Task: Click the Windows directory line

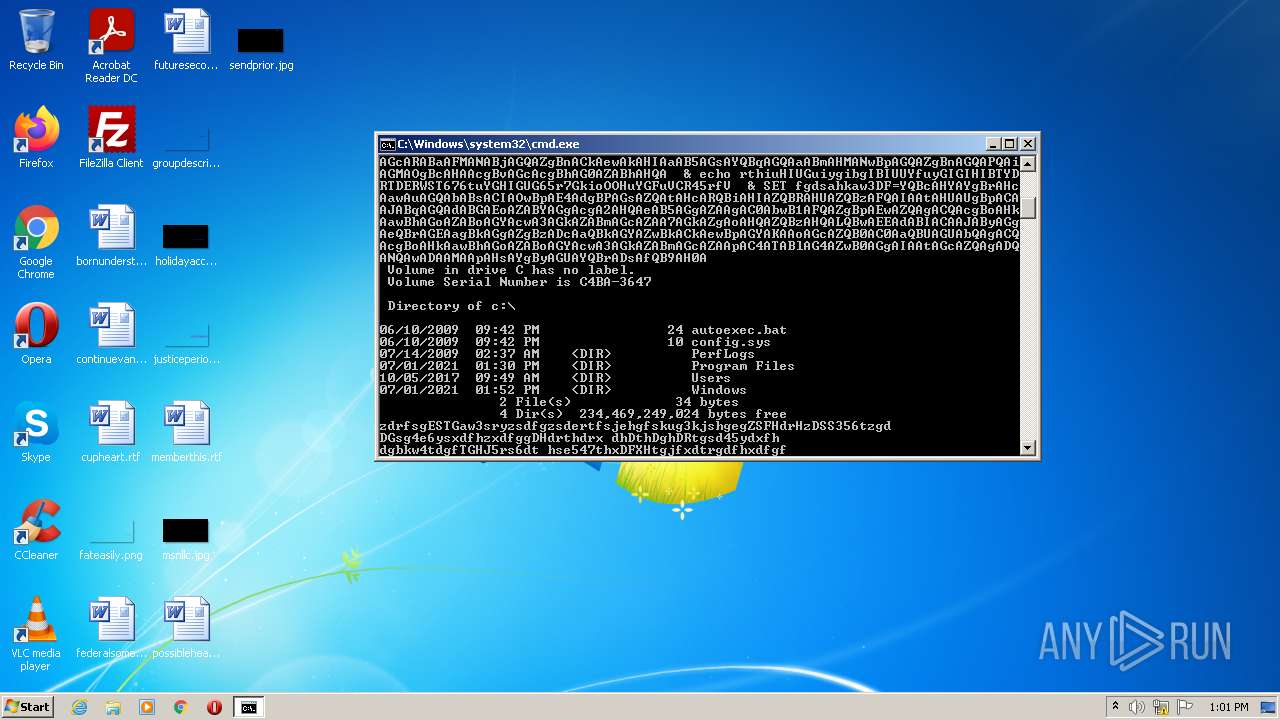Action: (x=563, y=390)
